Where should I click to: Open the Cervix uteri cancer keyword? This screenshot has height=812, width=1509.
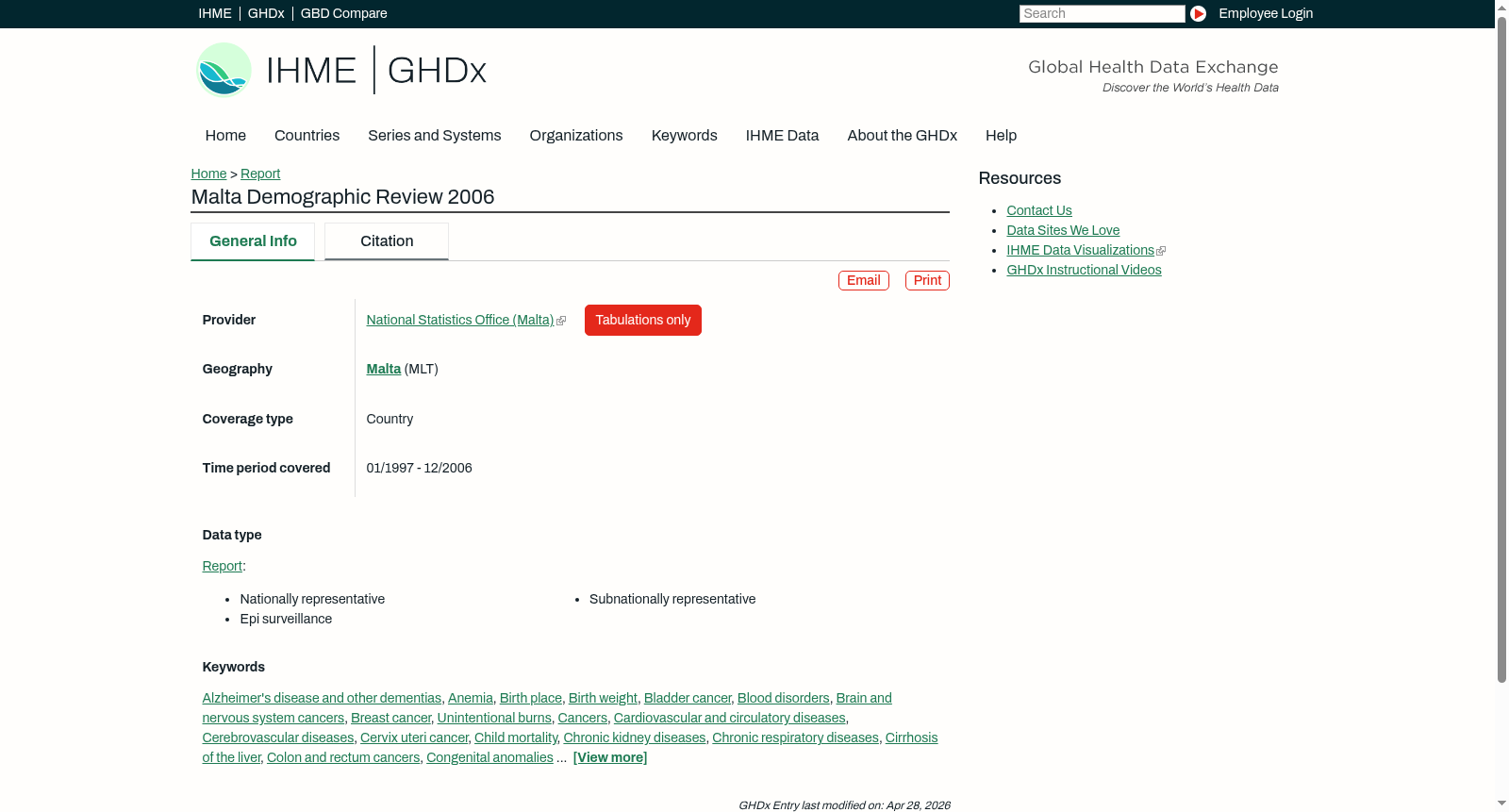[x=414, y=737]
